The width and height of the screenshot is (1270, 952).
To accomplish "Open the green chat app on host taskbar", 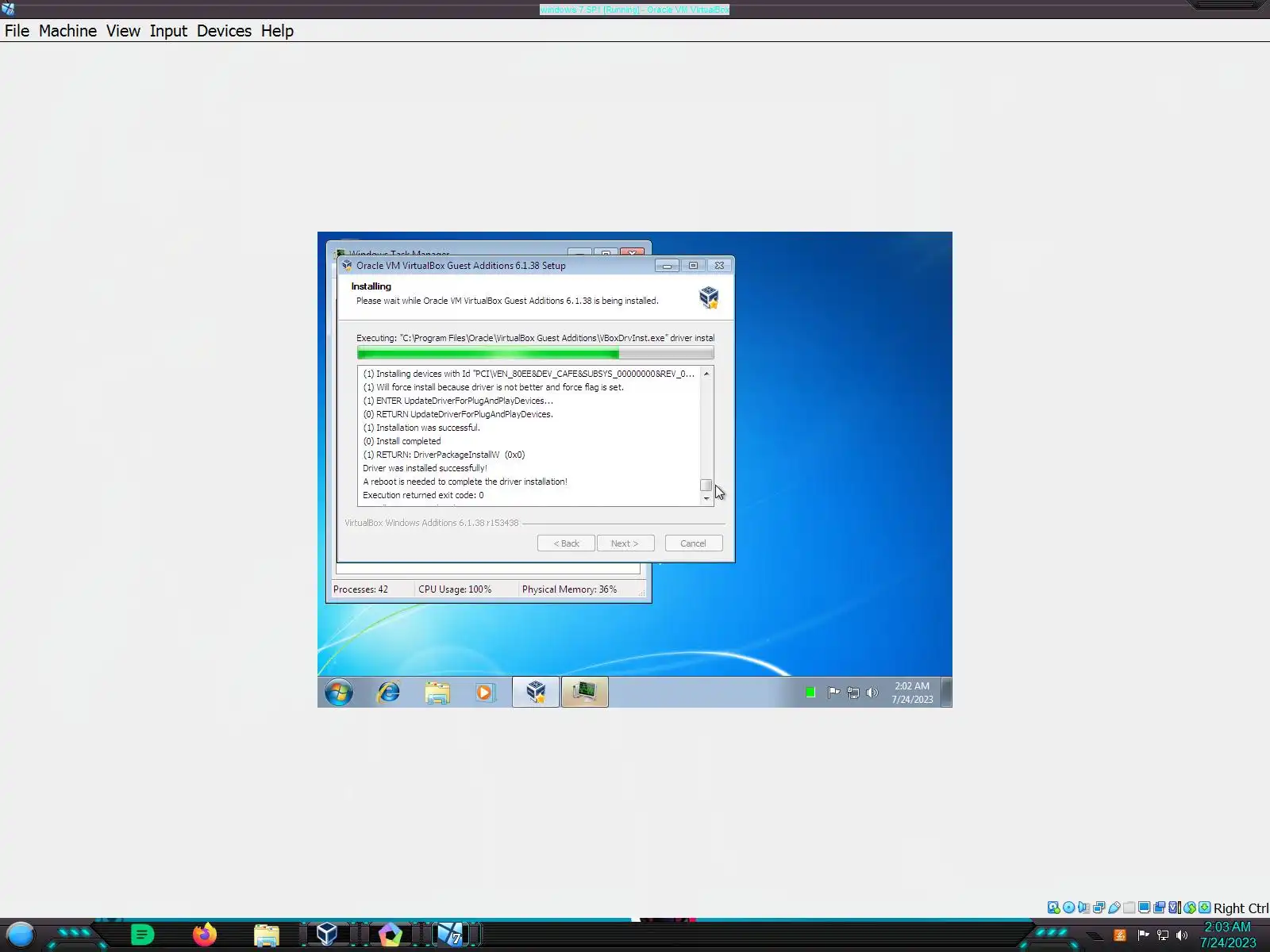I will click(142, 935).
